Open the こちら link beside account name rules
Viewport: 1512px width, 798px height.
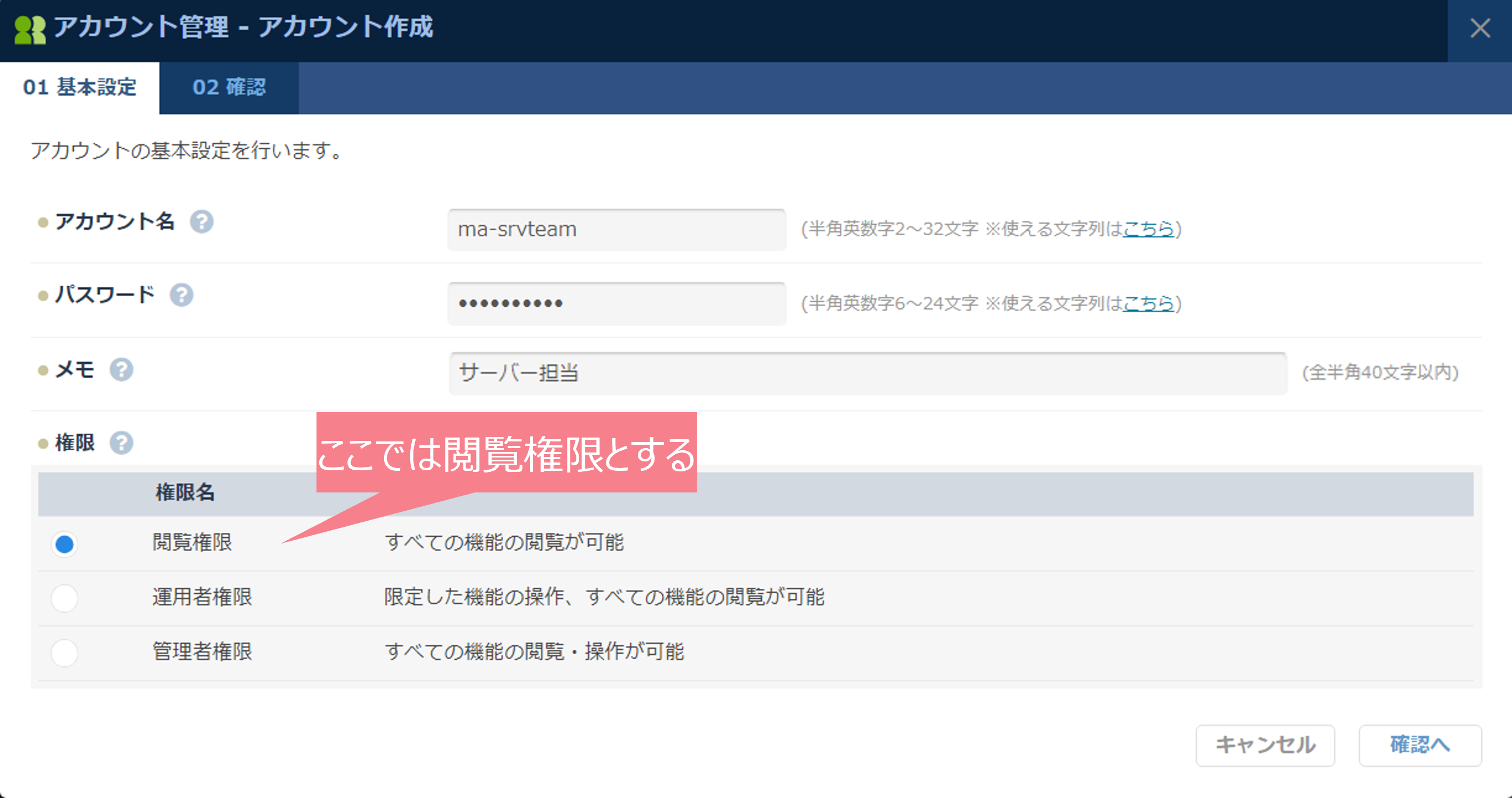[1148, 230]
